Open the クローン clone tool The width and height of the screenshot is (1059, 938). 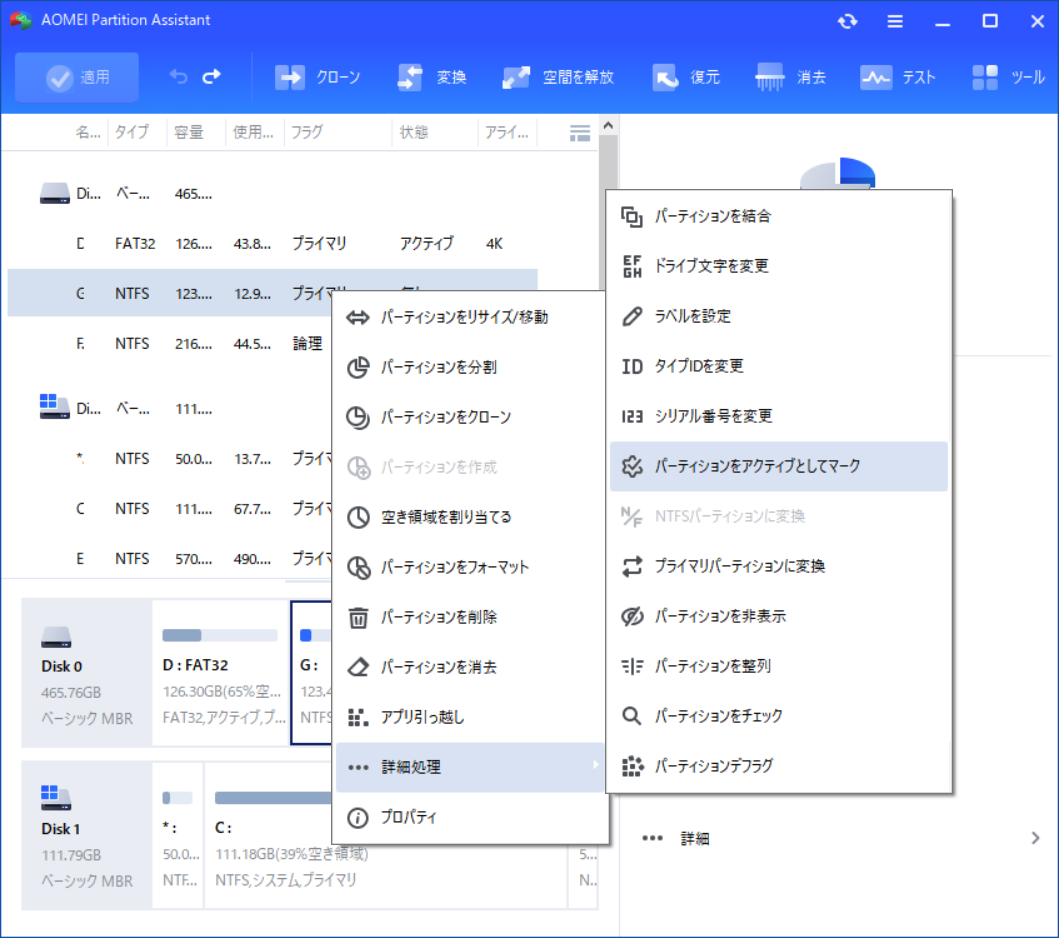pos(317,77)
